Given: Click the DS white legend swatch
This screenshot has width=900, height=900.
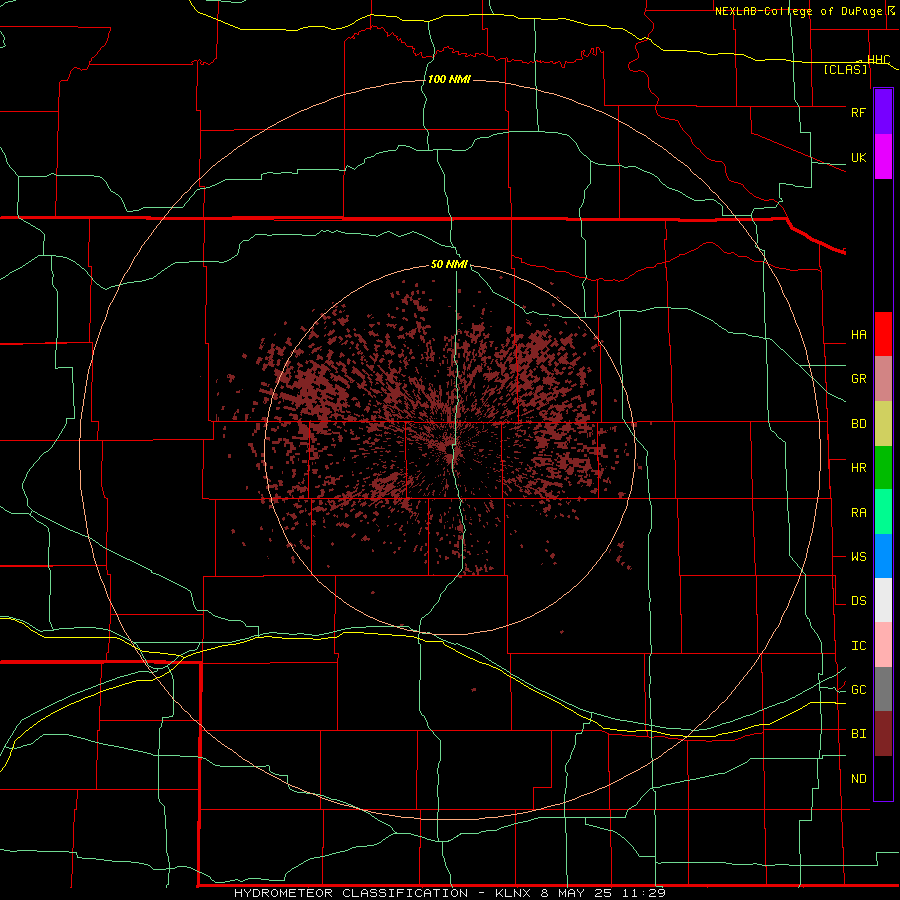Looking at the screenshot, I should click(x=883, y=600).
